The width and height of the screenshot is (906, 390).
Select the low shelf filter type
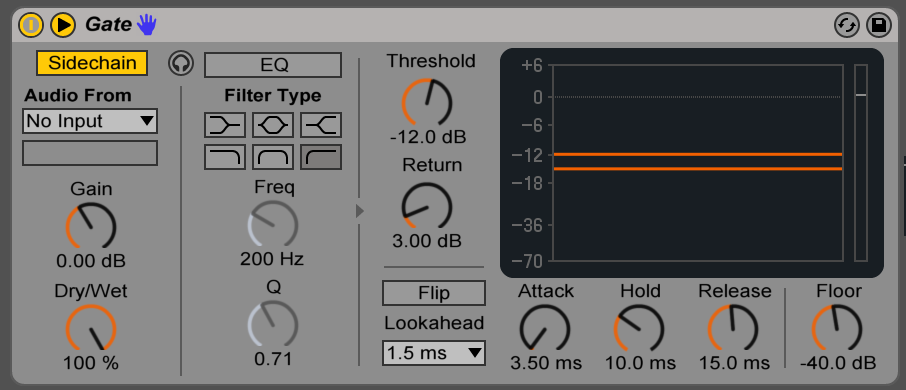pos(225,124)
